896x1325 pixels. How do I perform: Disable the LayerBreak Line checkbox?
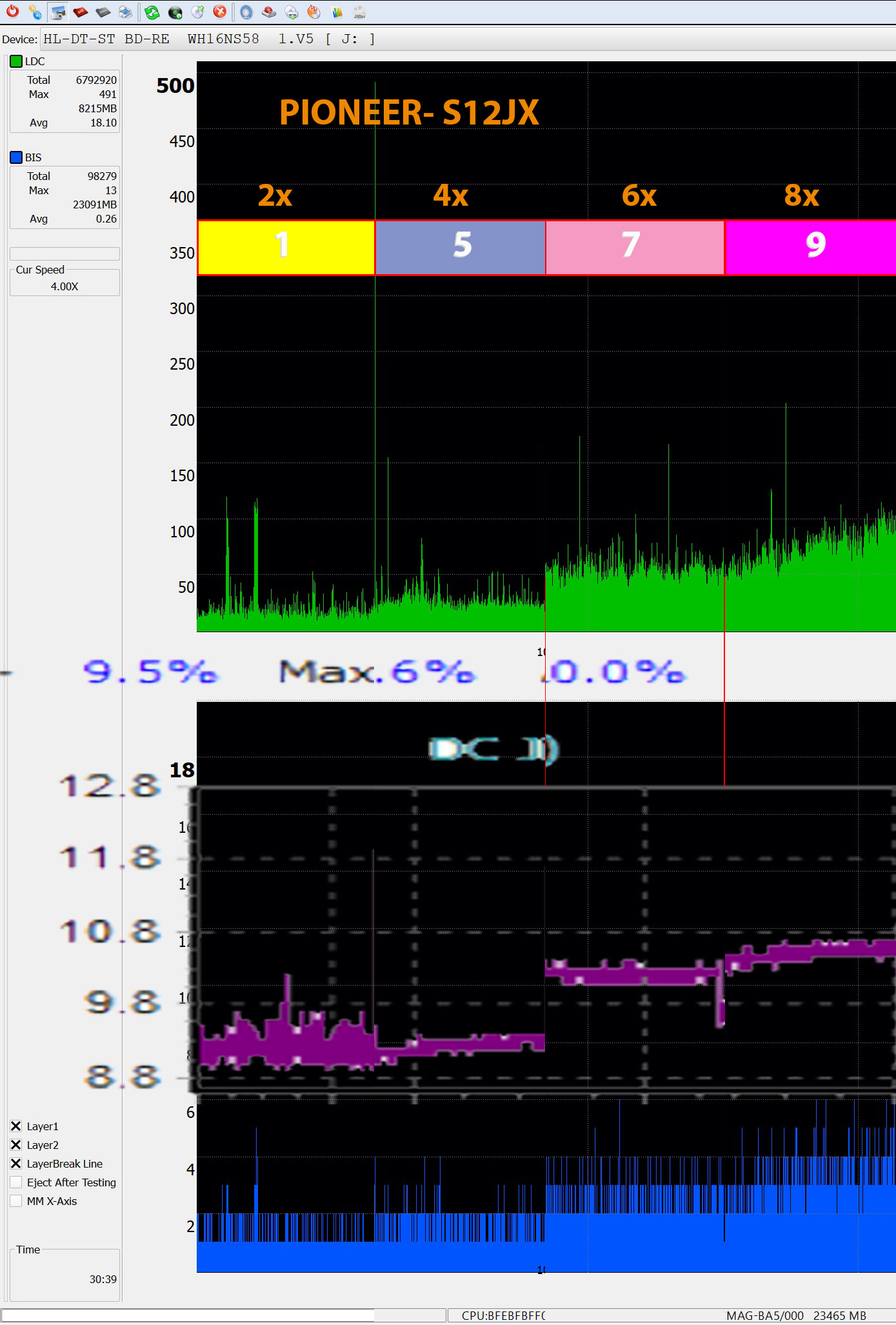(x=16, y=1163)
